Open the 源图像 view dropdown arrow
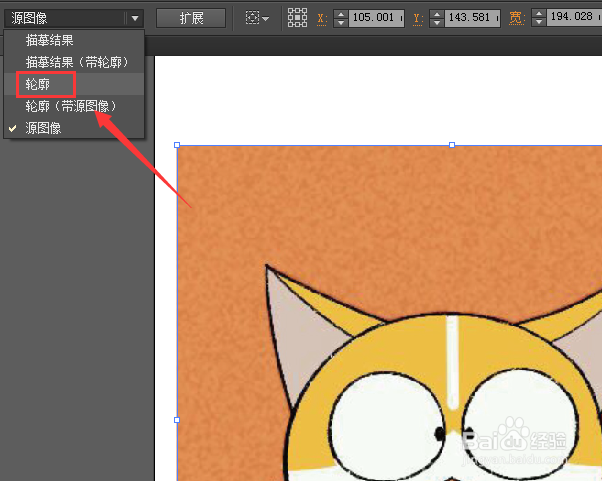 135,18
